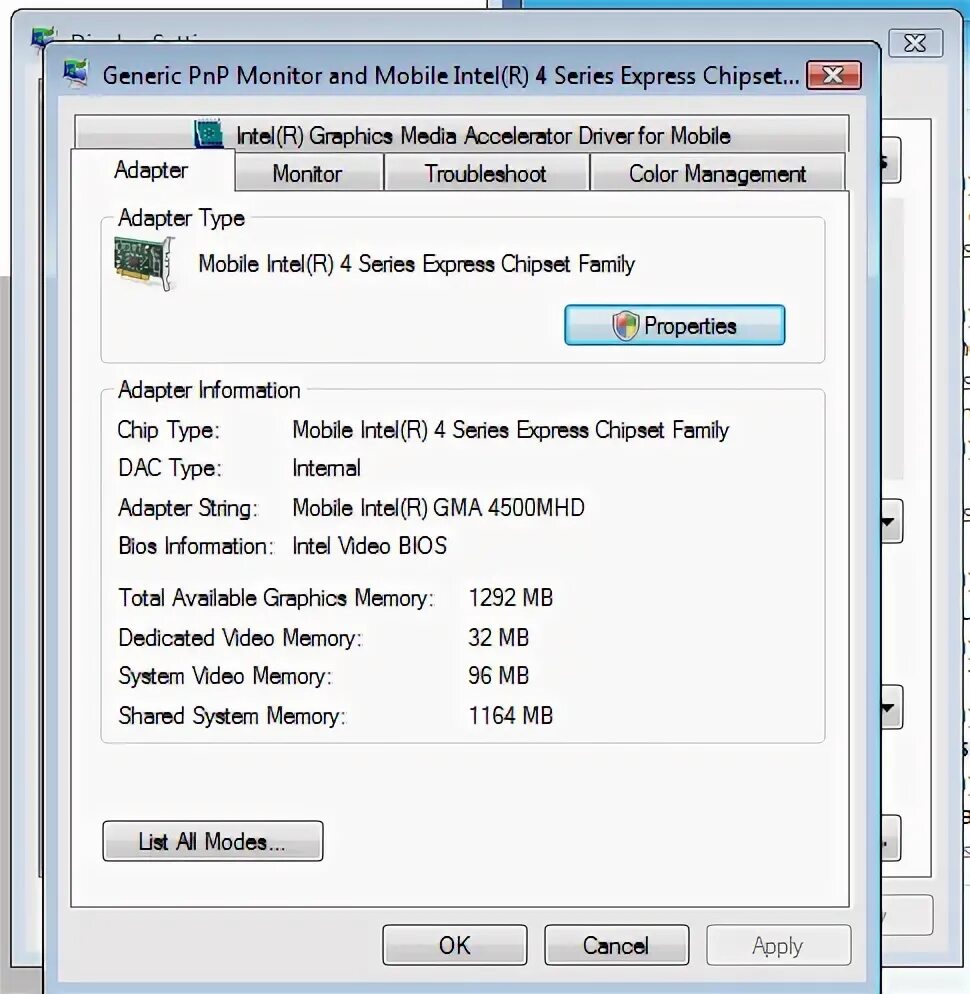970x994 pixels.
Task: Click Display Settings window title icon
Action: coord(42,37)
